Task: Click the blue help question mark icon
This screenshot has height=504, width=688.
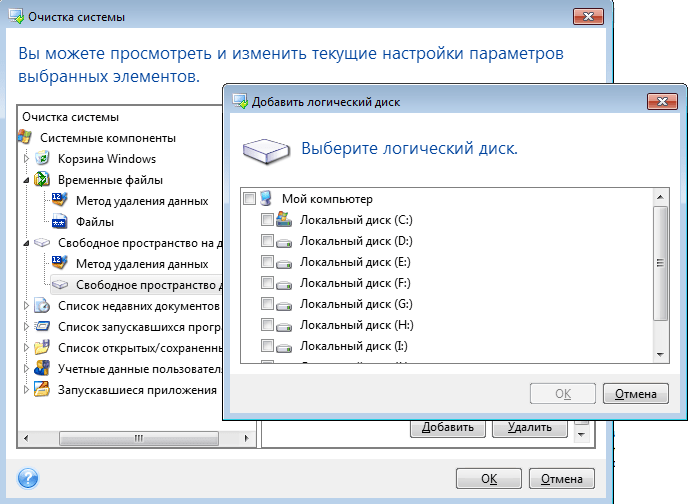Action: [x=28, y=478]
